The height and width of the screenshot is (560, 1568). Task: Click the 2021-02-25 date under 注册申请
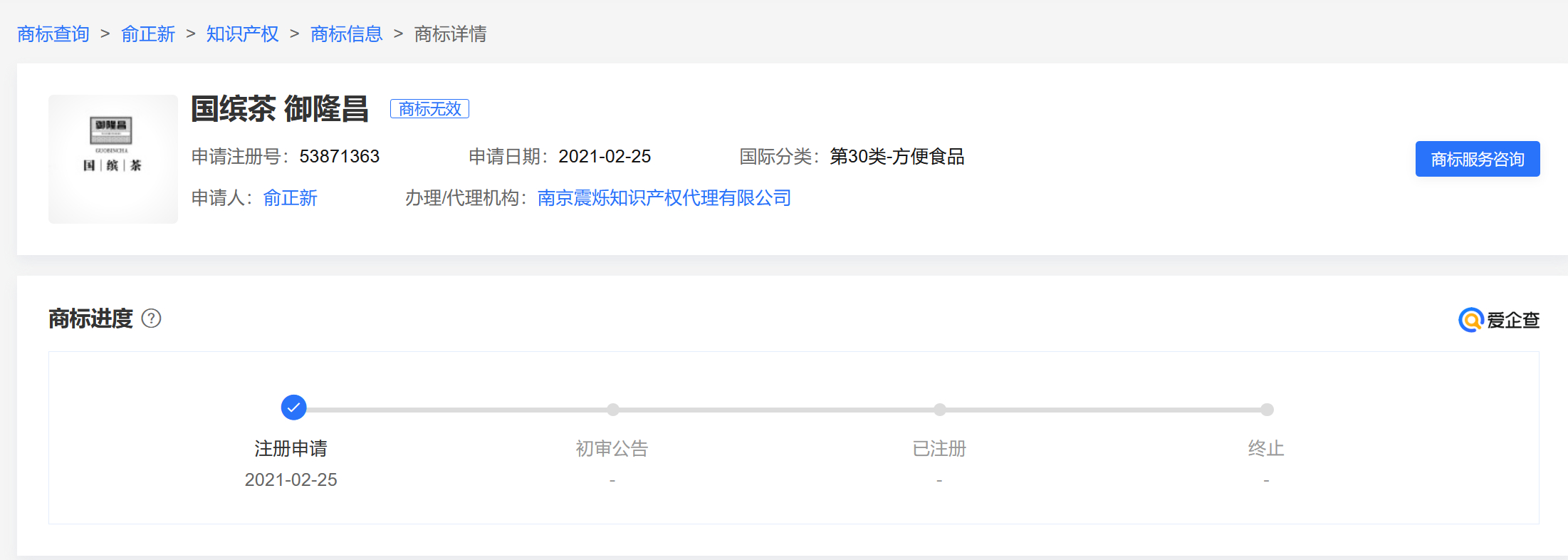point(291,480)
